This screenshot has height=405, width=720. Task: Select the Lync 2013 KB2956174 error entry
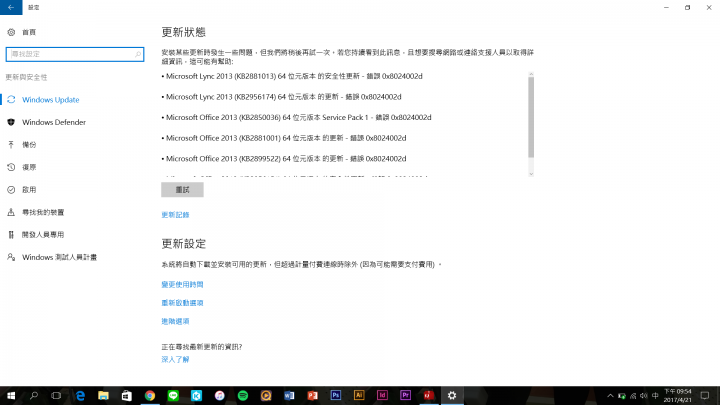[281, 97]
